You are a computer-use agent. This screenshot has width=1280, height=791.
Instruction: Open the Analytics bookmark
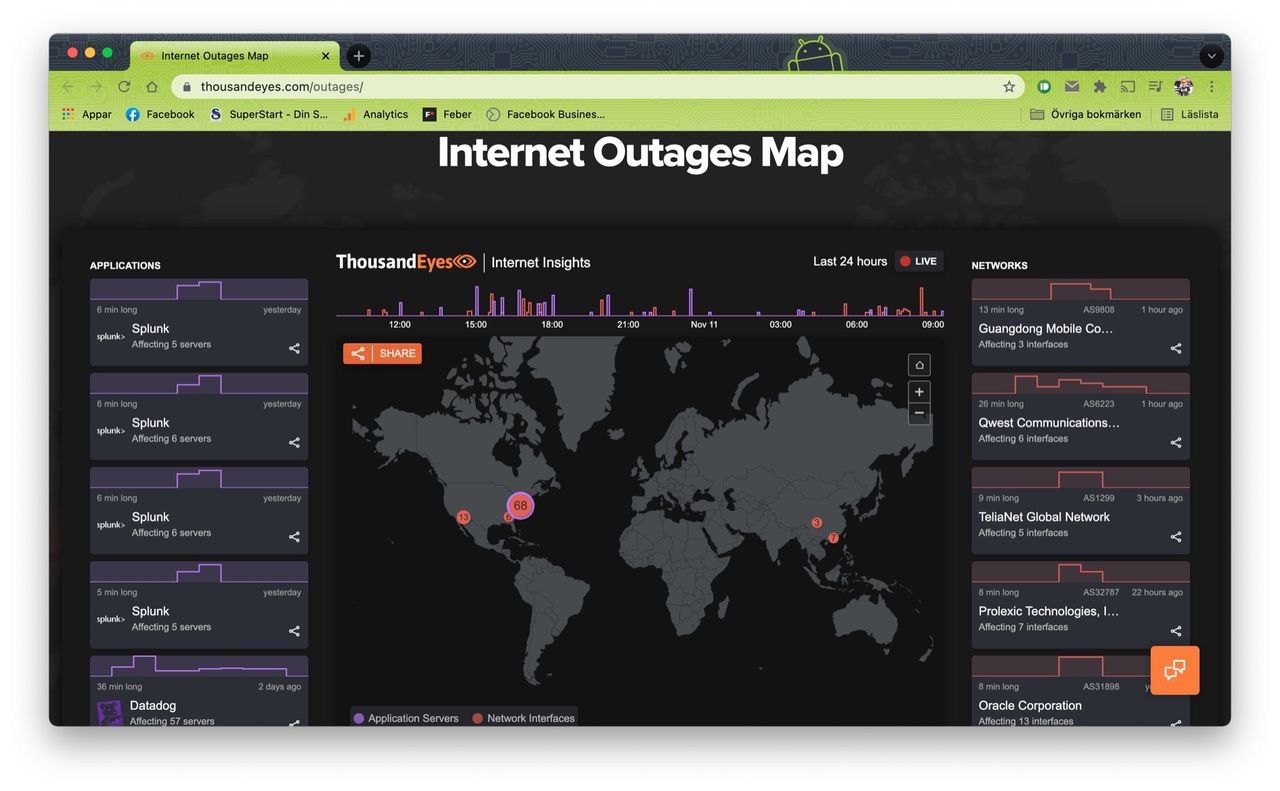[376, 114]
